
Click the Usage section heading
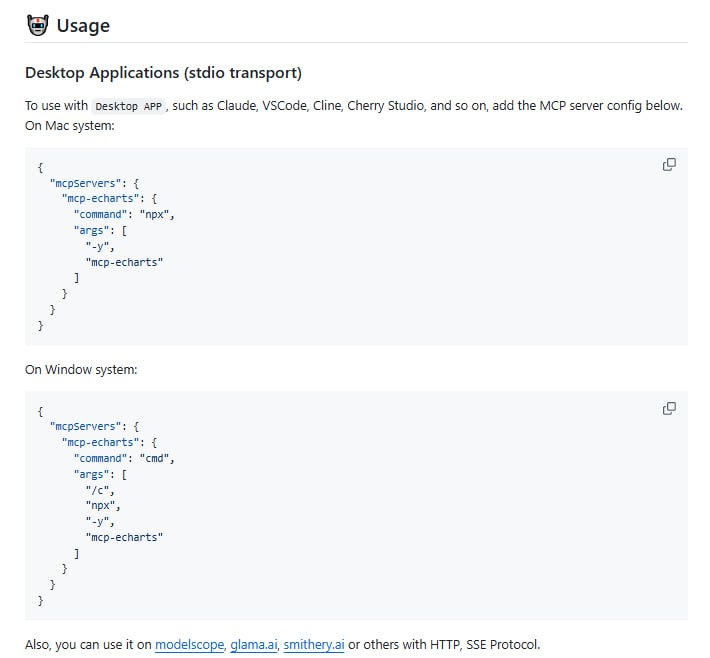point(83,25)
